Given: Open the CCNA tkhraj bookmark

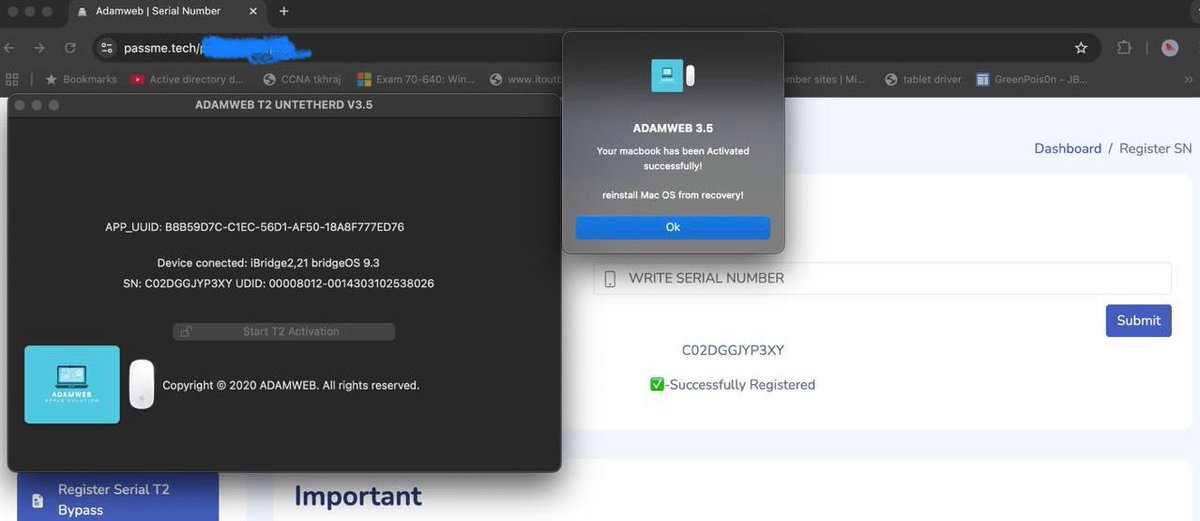Looking at the screenshot, I should point(305,79).
